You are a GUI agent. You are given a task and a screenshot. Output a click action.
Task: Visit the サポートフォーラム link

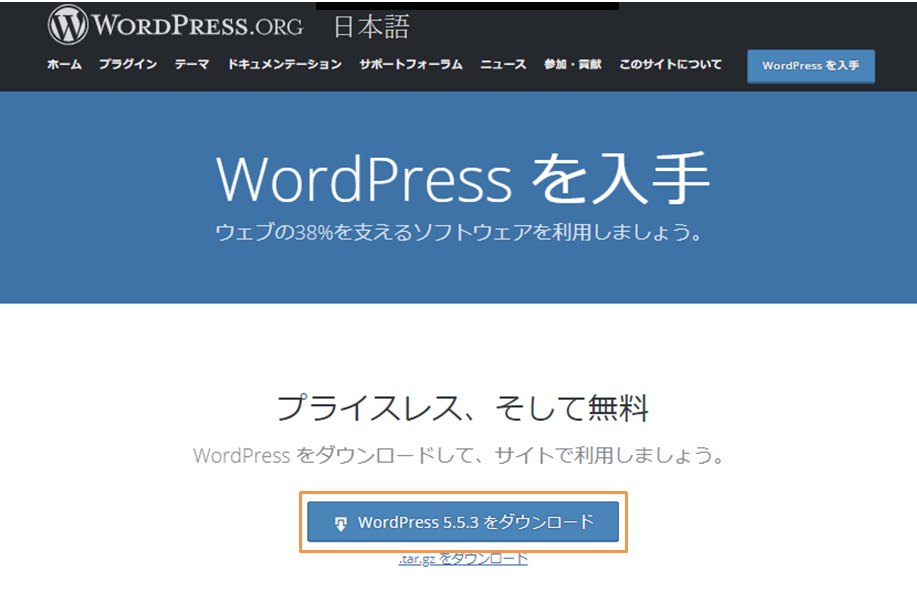pos(411,64)
